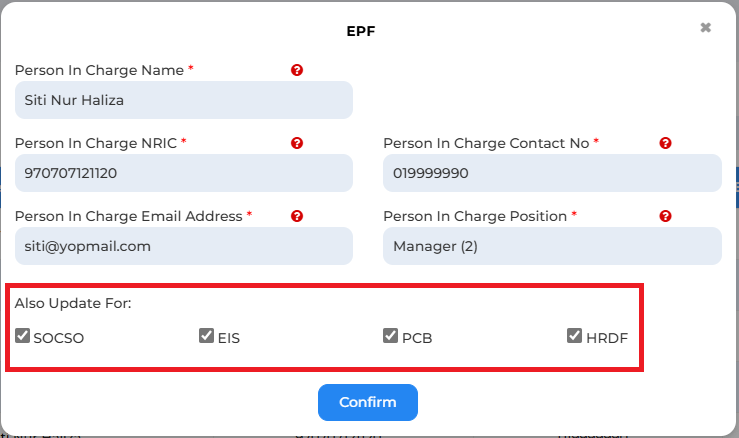Close the EPF dialog with the X icon

(706, 28)
